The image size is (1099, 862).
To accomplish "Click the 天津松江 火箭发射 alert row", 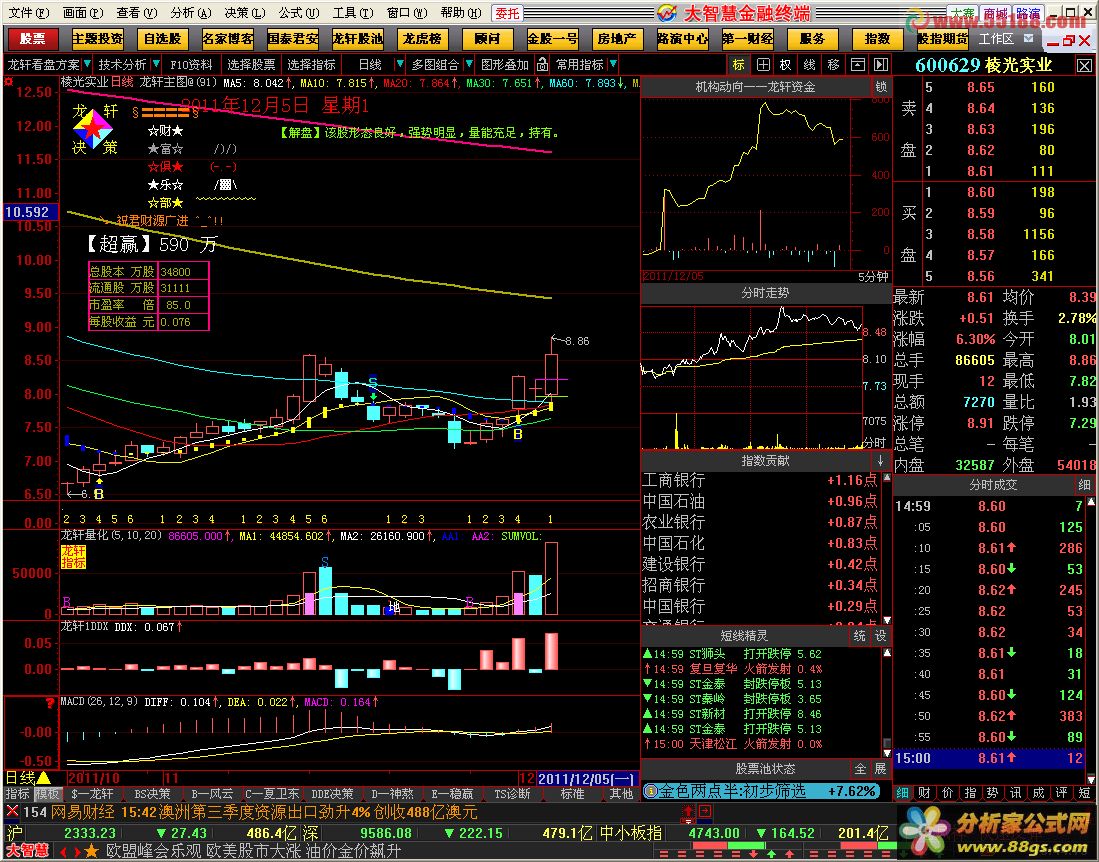I will [733, 744].
